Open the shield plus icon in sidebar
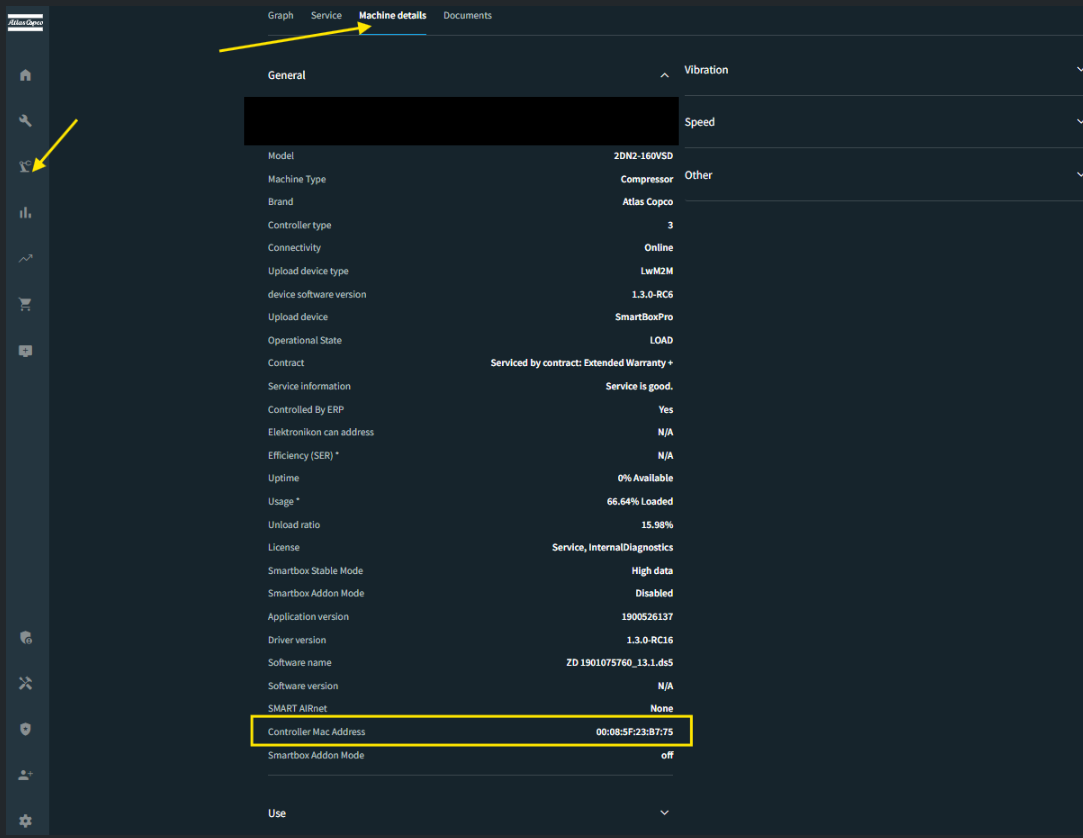Viewport: 1083px width, 838px height. pyautogui.click(x=26, y=729)
